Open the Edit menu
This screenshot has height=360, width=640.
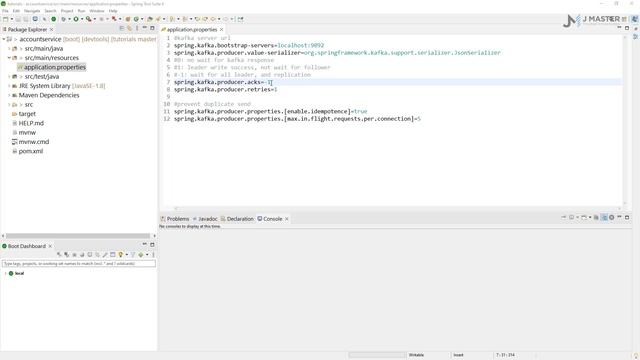point(16,11)
